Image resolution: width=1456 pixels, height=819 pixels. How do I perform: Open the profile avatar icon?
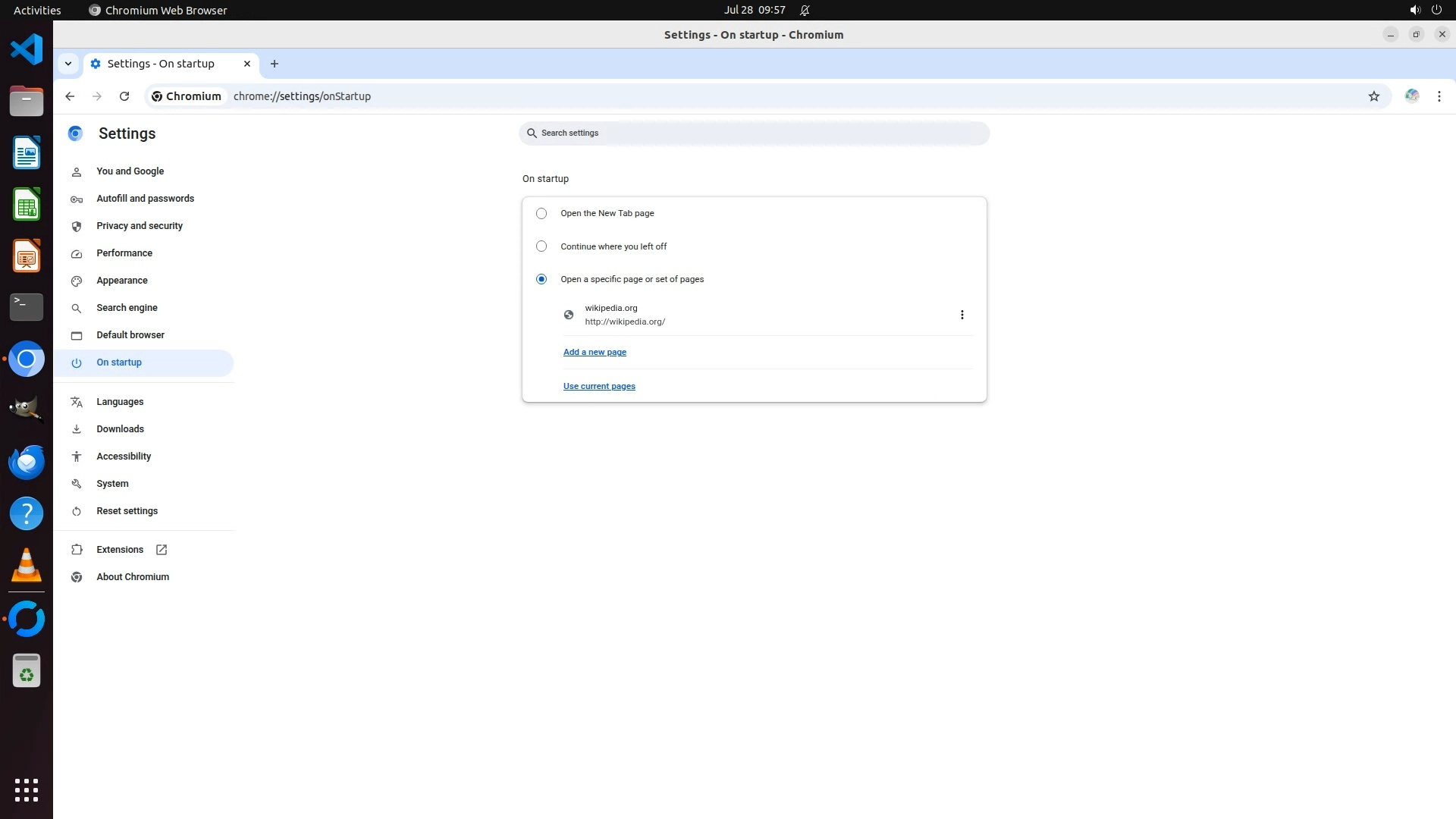pyautogui.click(x=1411, y=96)
